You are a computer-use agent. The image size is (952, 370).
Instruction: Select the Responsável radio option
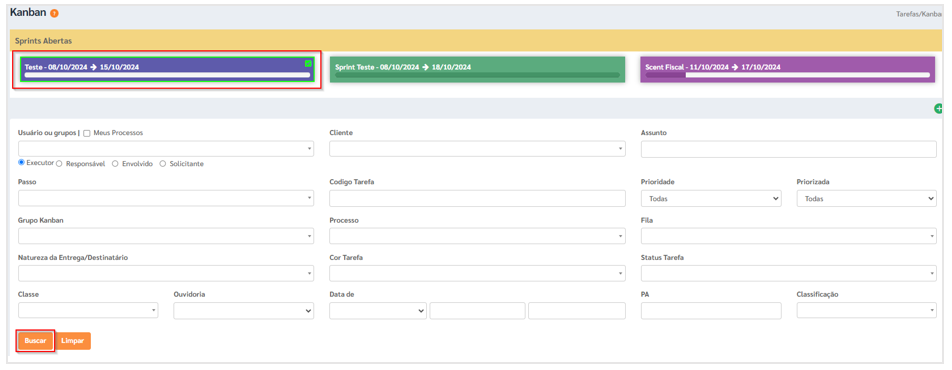tap(60, 163)
